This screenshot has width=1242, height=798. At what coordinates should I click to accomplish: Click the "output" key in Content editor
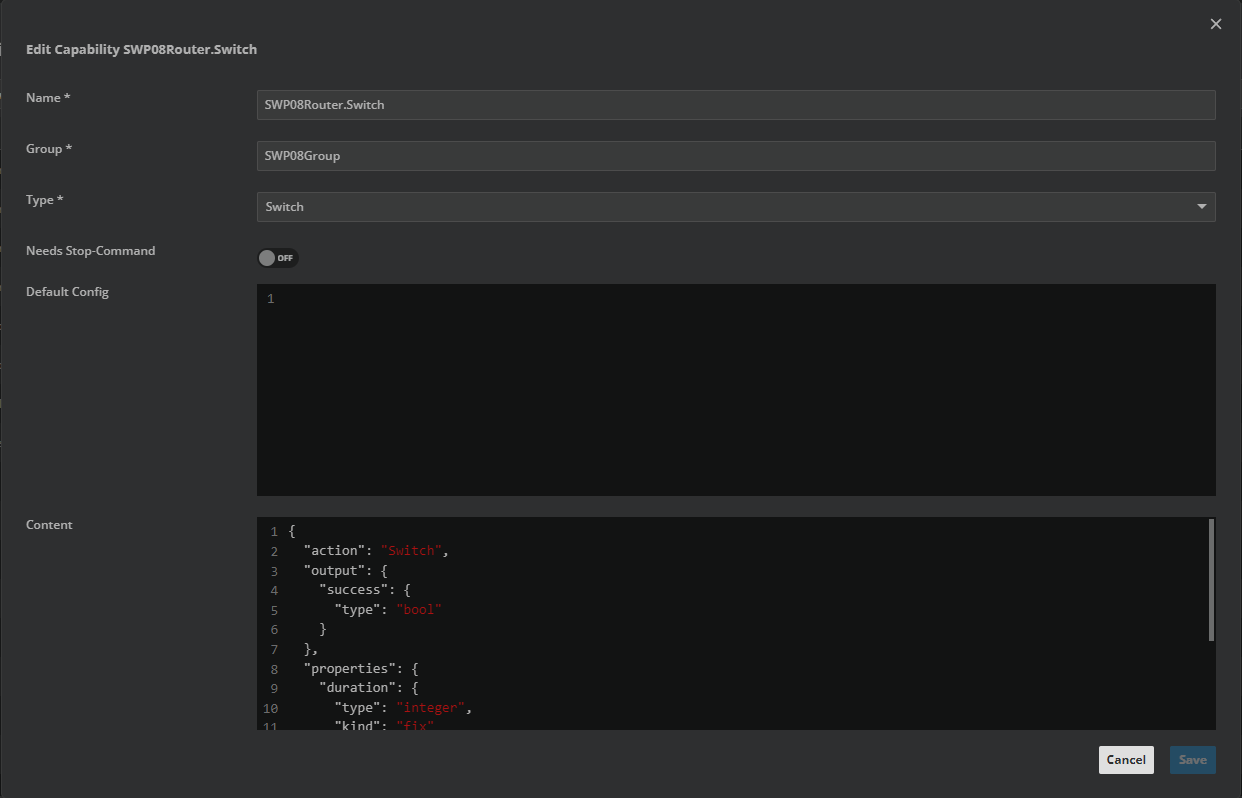pyautogui.click(x=335, y=571)
